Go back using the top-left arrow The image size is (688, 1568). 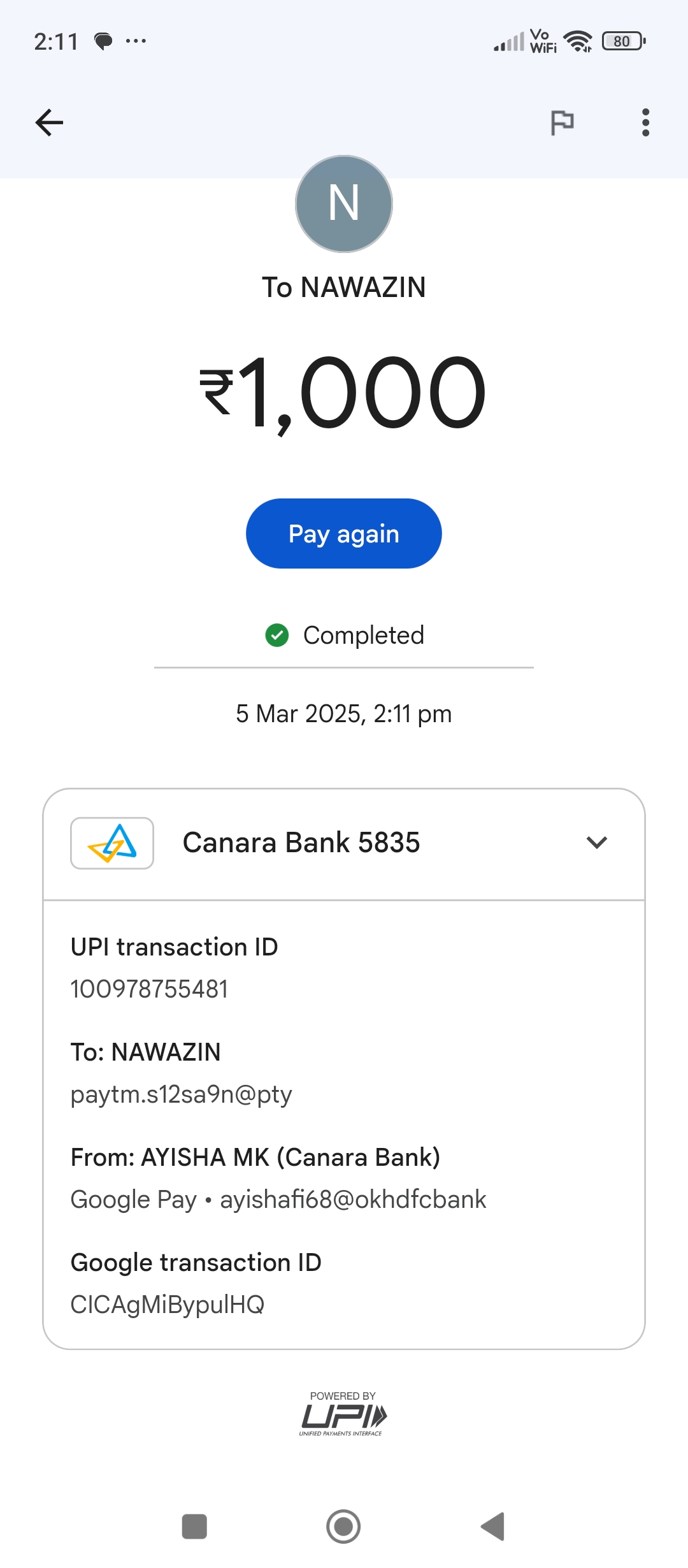tap(49, 122)
